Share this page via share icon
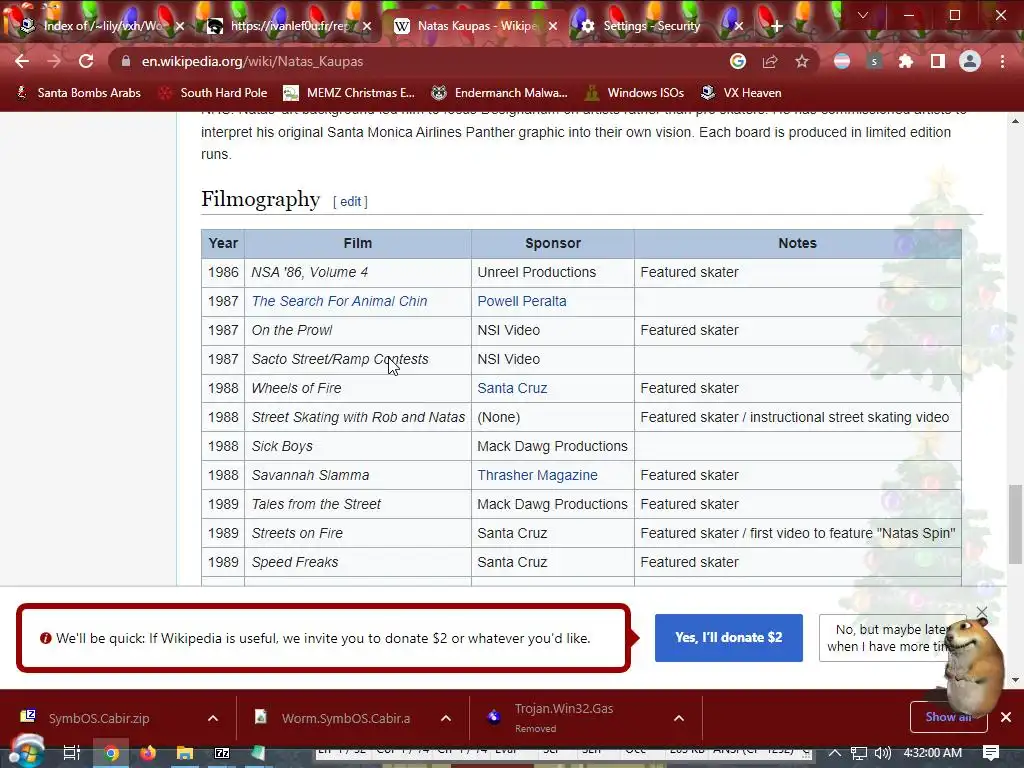This screenshot has height=768, width=1024. [770, 61]
